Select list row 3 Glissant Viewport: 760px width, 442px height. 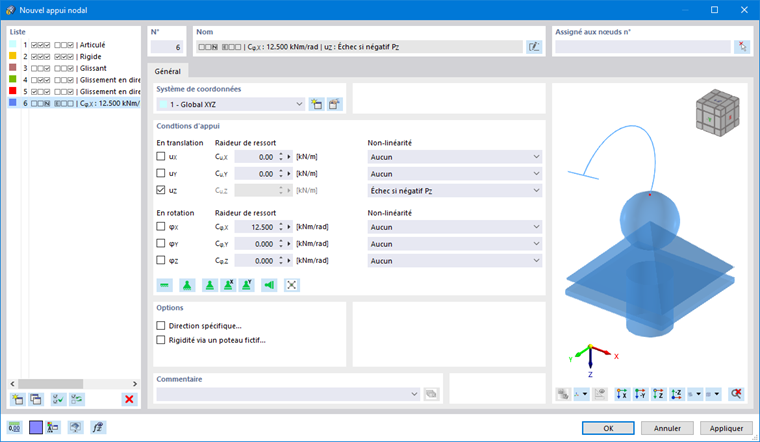74,68
